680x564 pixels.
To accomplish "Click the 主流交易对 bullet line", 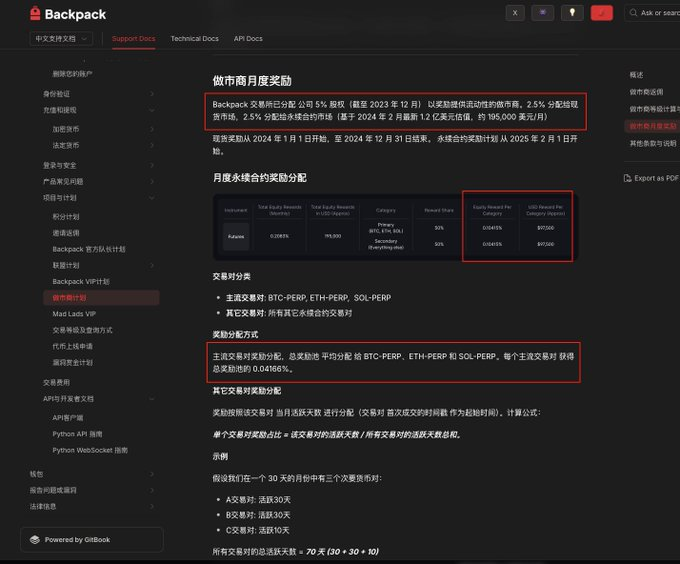I will click(x=308, y=298).
